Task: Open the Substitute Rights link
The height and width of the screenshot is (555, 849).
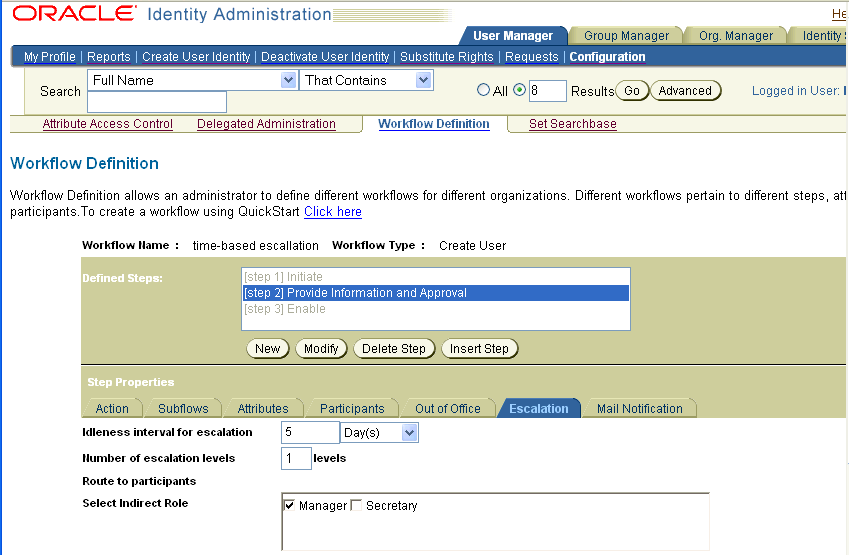Action: click(447, 57)
